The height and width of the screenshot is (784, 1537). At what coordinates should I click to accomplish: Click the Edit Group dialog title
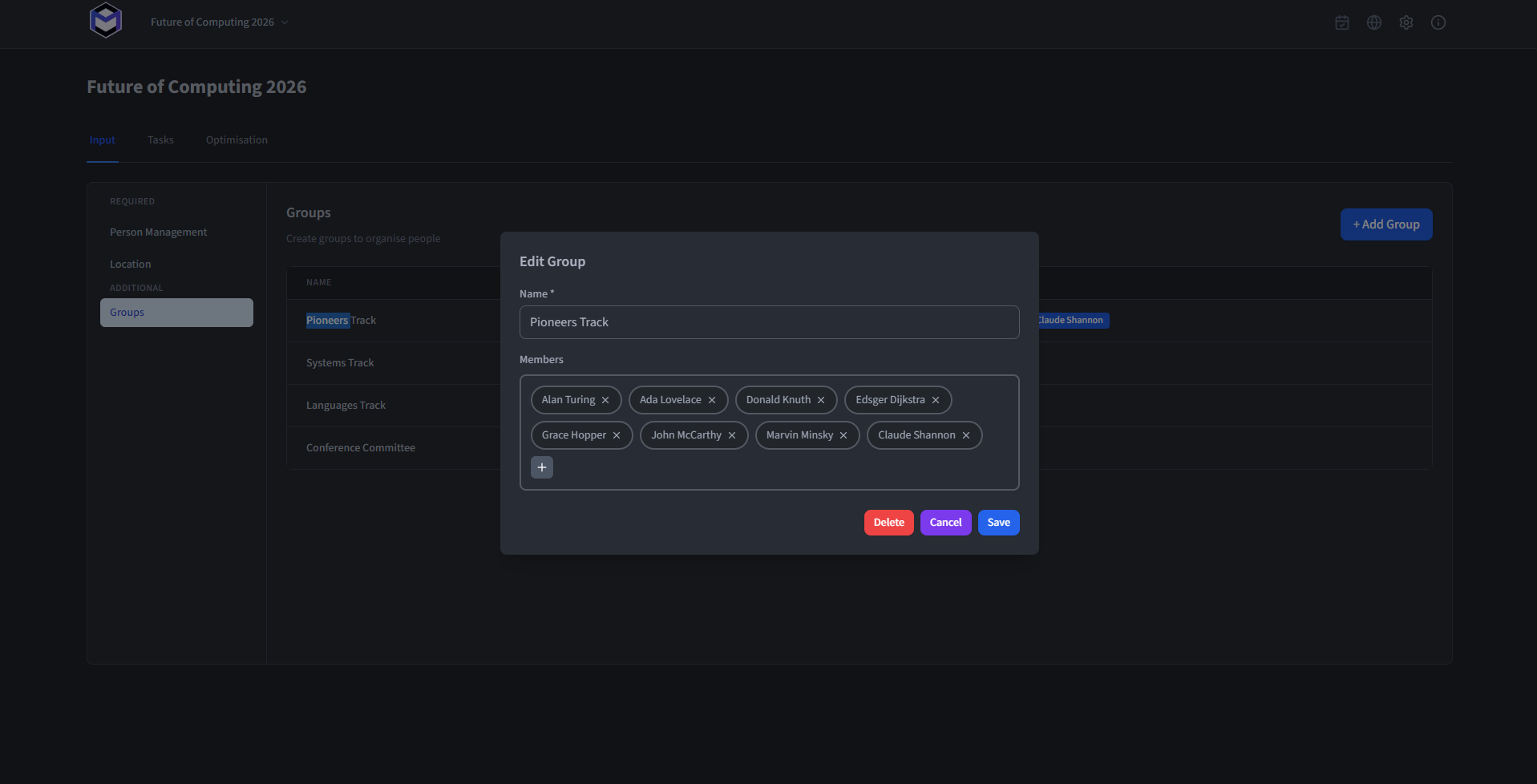(x=552, y=261)
